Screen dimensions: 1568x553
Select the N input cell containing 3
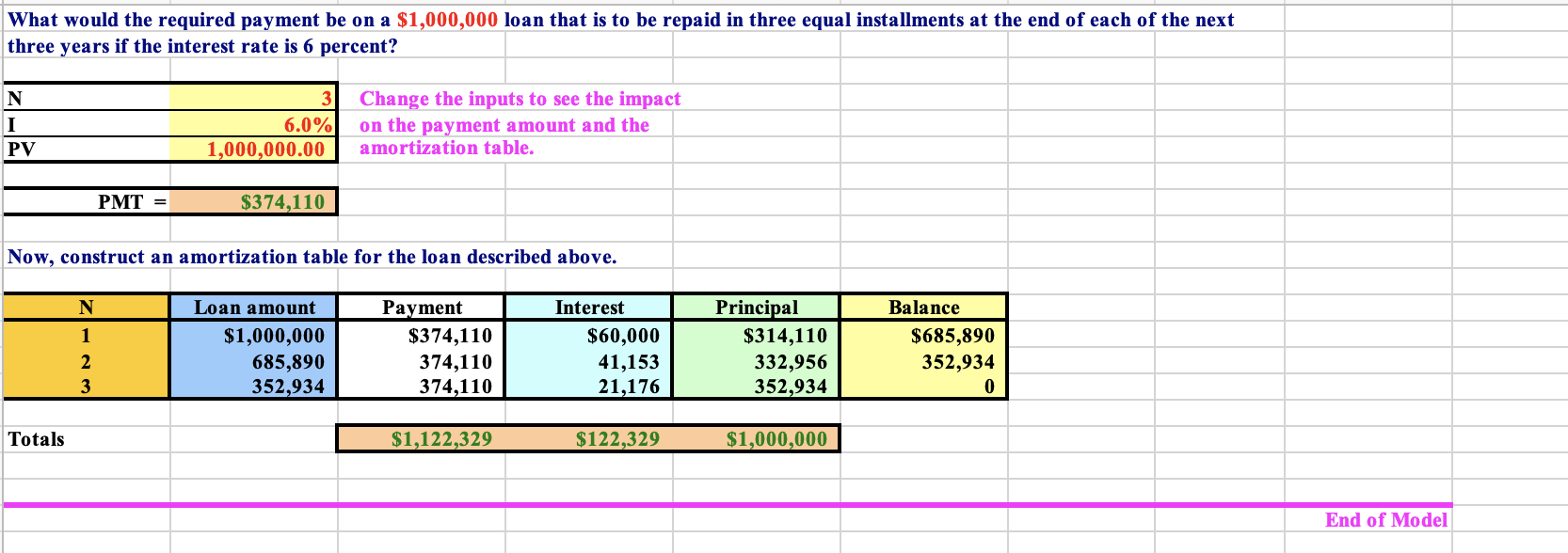pyautogui.click(x=253, y=98)
